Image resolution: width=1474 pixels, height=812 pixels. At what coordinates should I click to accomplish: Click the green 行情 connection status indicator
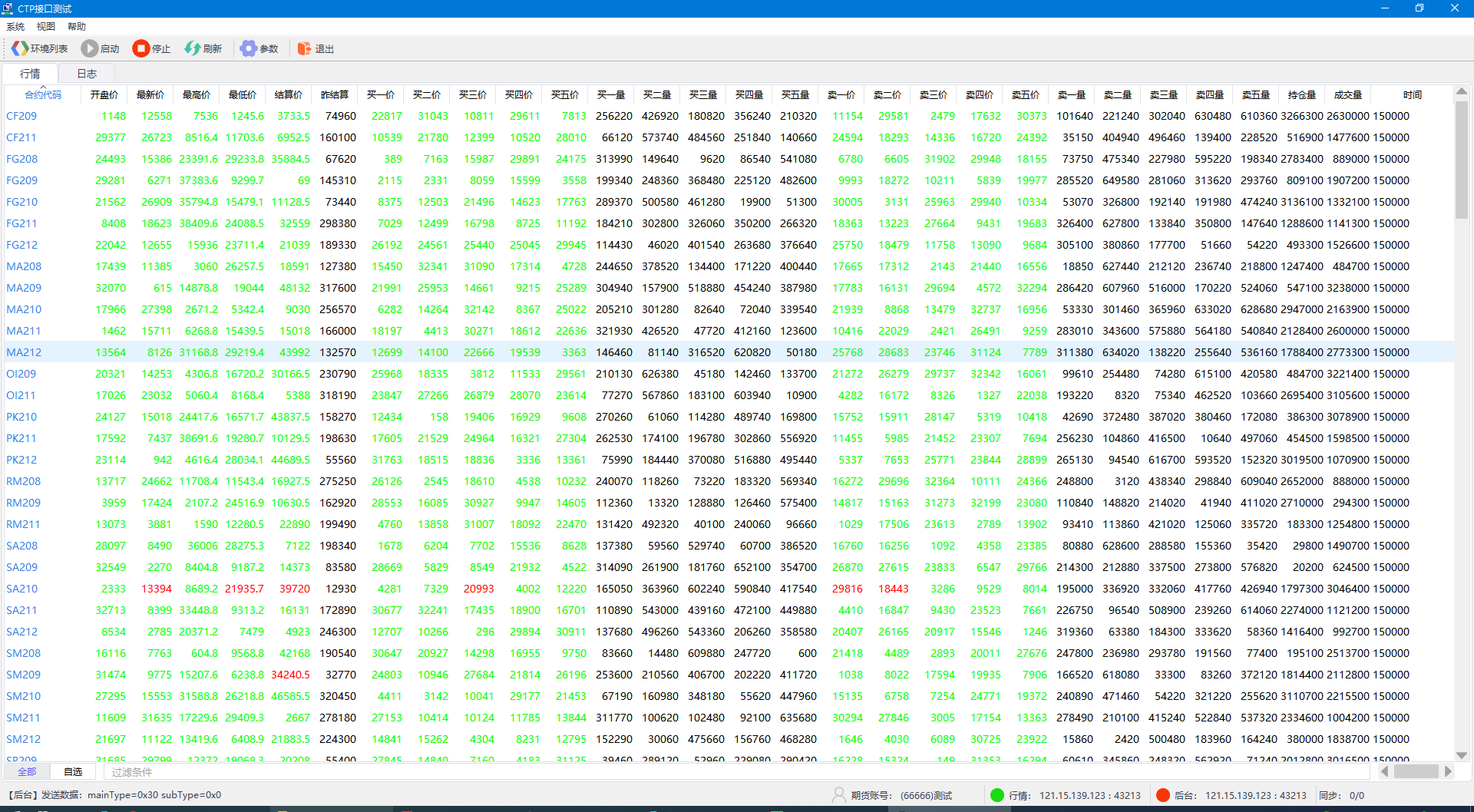[997, 795]
